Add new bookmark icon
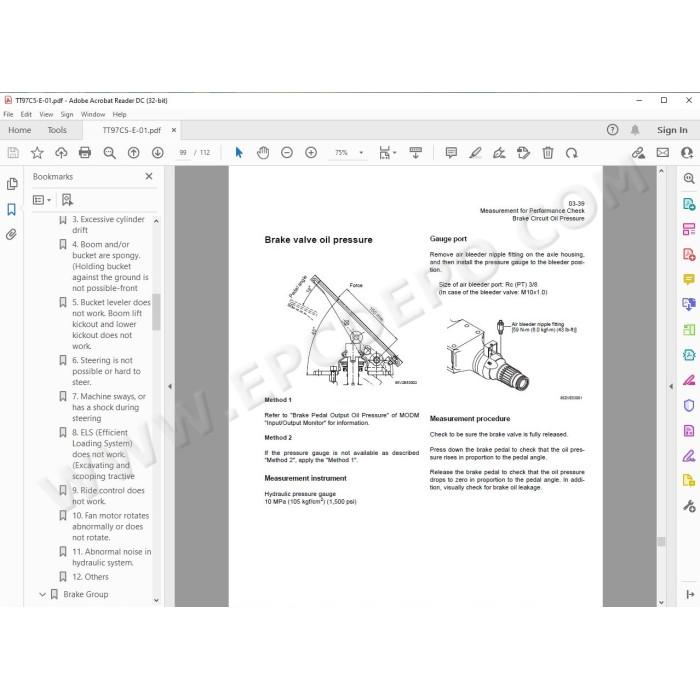The image size is (700, 700). point(67,200)
